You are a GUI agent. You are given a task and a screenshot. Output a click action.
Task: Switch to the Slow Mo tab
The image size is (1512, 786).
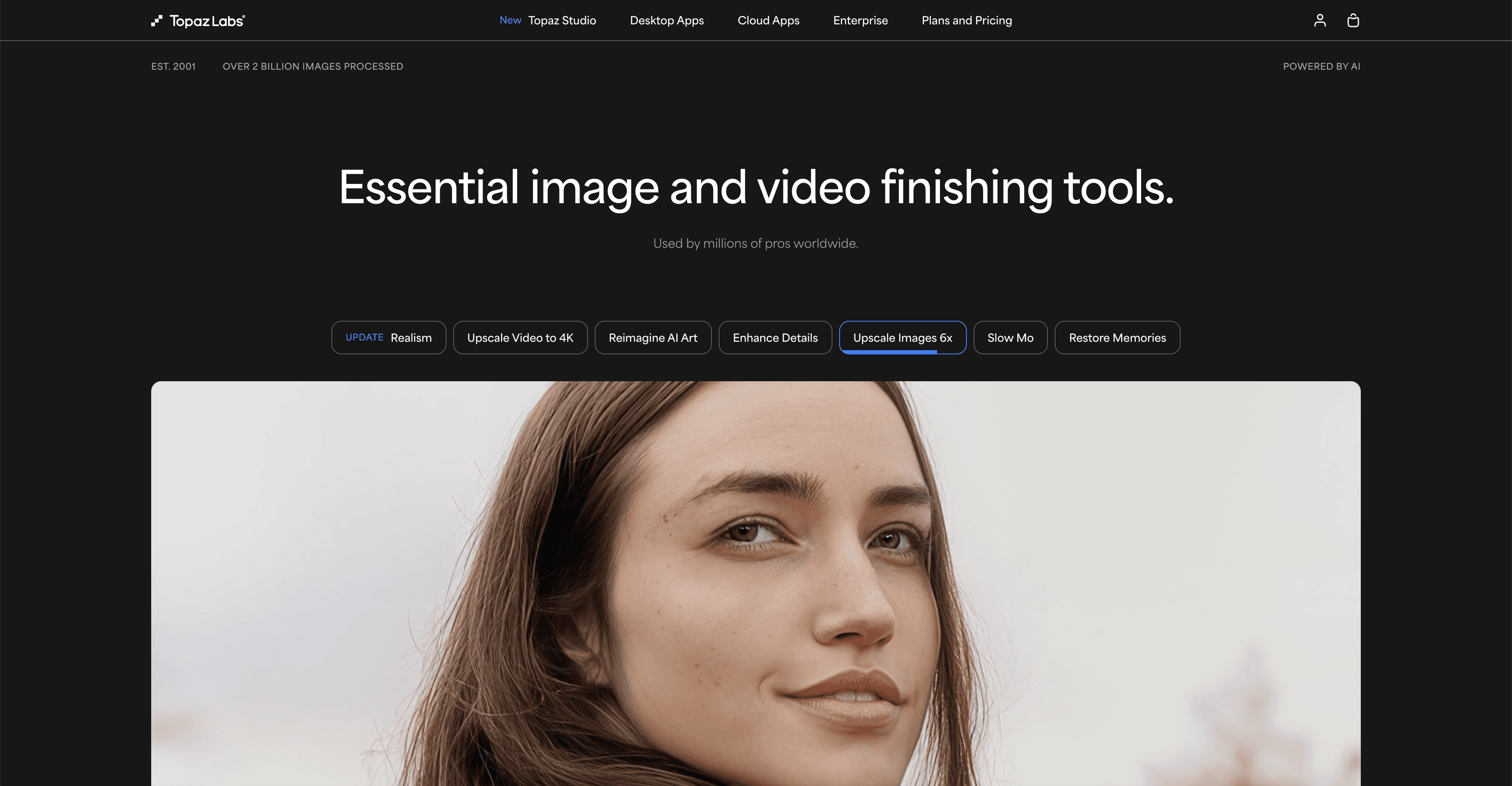click(1010, 338)
